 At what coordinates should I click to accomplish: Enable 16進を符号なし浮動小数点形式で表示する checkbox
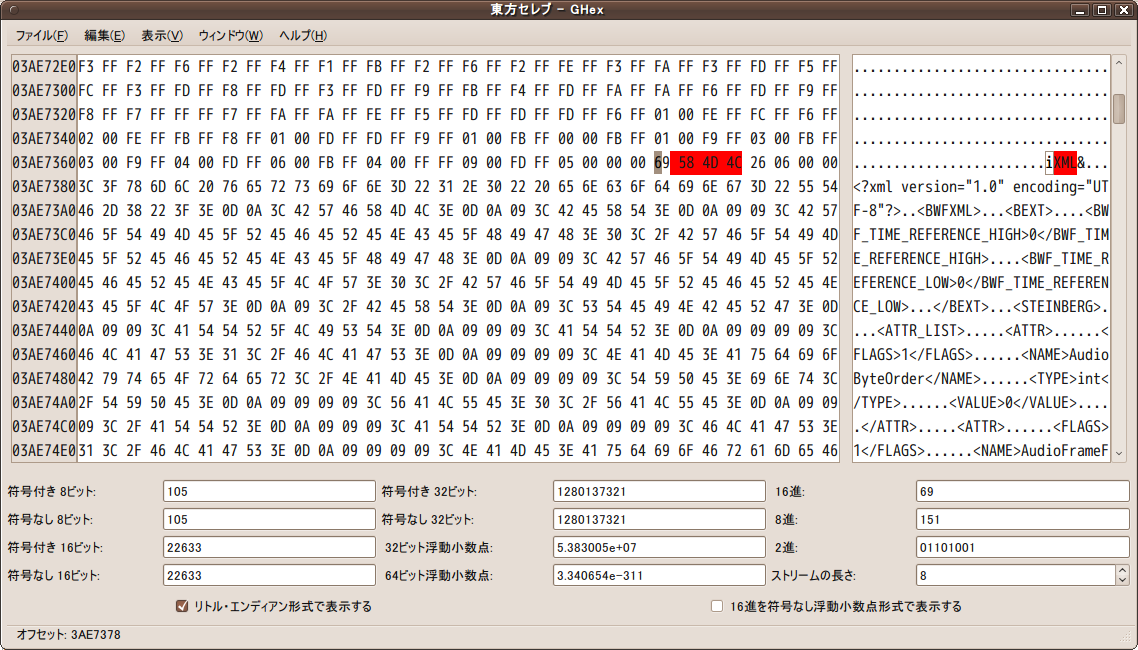tap(716, 606)
